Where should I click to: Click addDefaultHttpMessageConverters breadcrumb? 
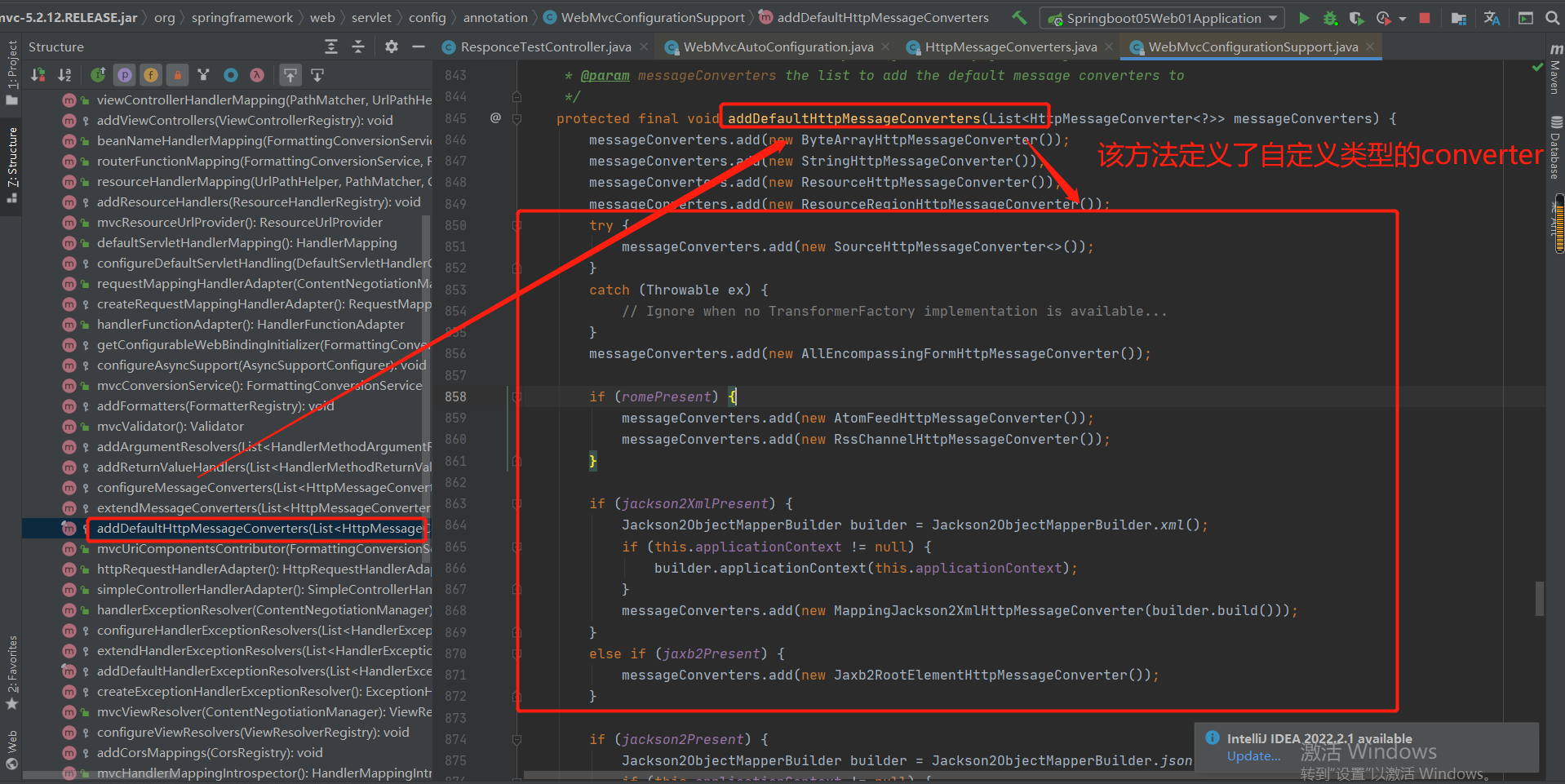[874, 17]
